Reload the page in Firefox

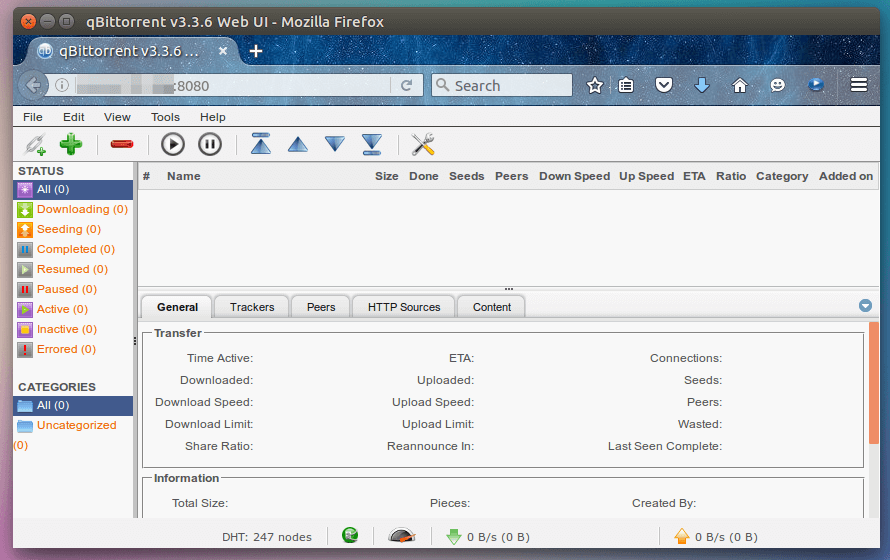(406, 86)
